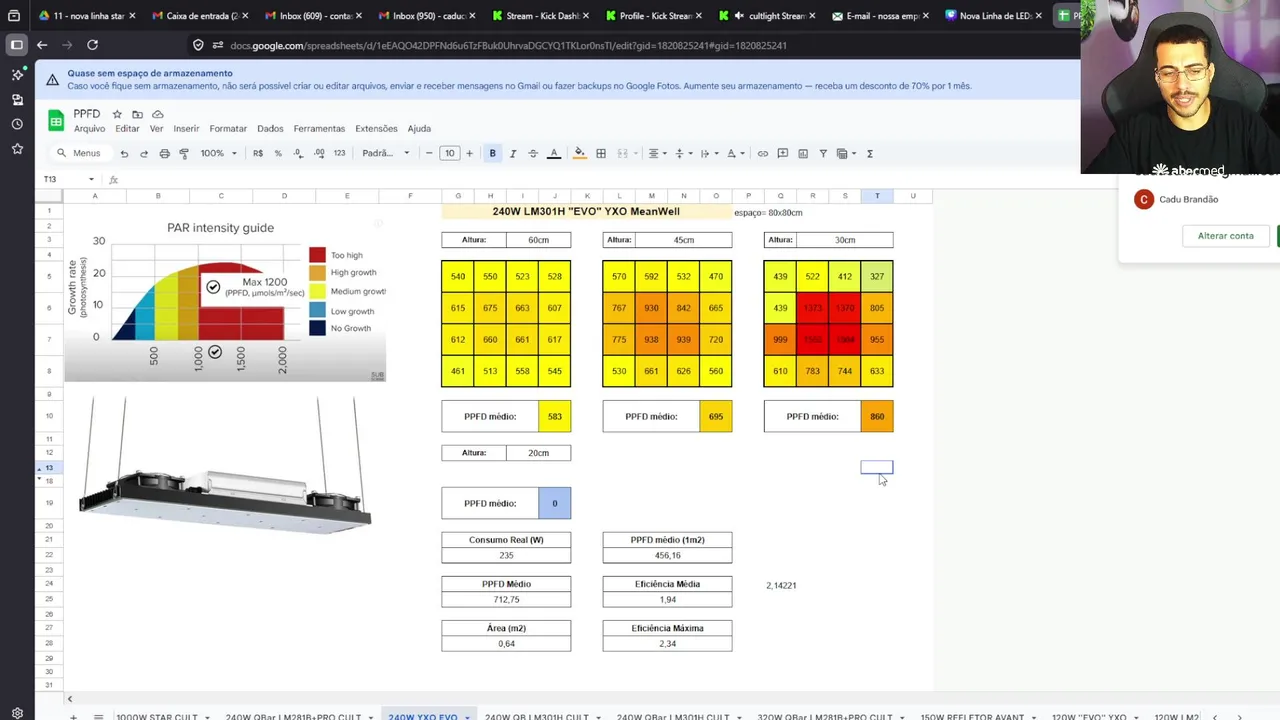The height and width of the screenshot is (720, 1280).
Task: Open the Arquivo menu
Action: click(x=89, y=128)
